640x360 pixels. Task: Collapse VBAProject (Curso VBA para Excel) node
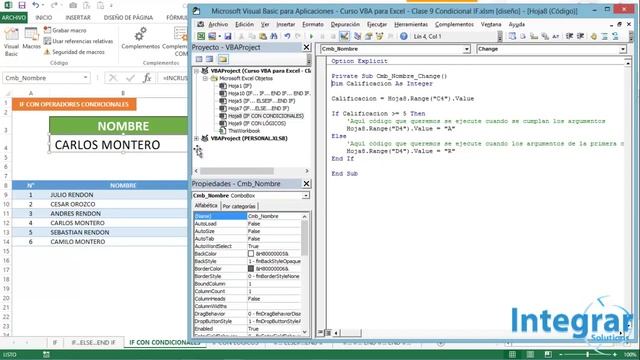[x=197, y=71]
